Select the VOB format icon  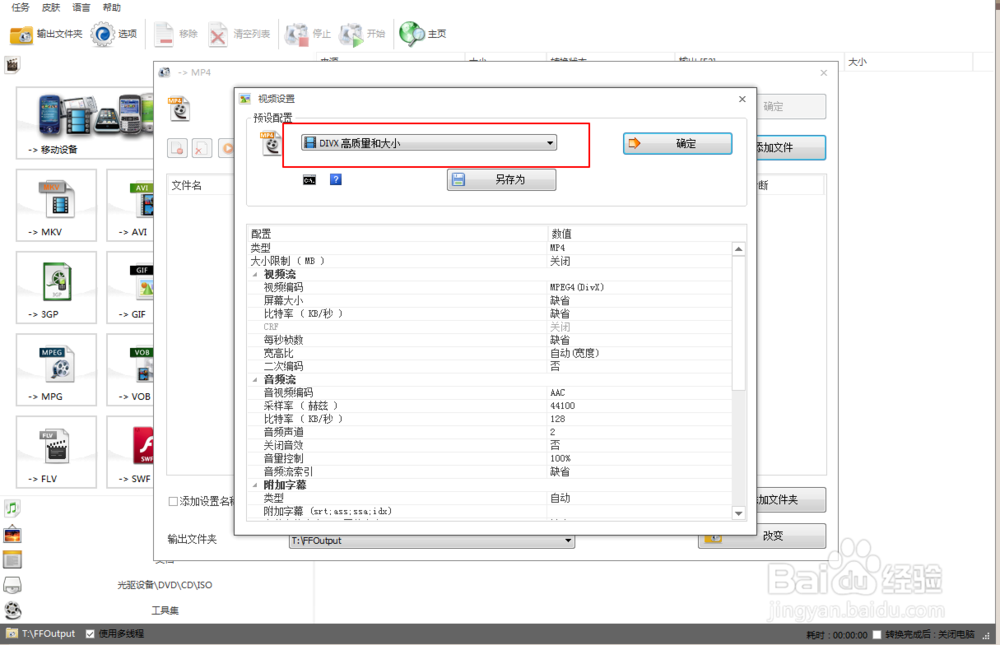130,370
